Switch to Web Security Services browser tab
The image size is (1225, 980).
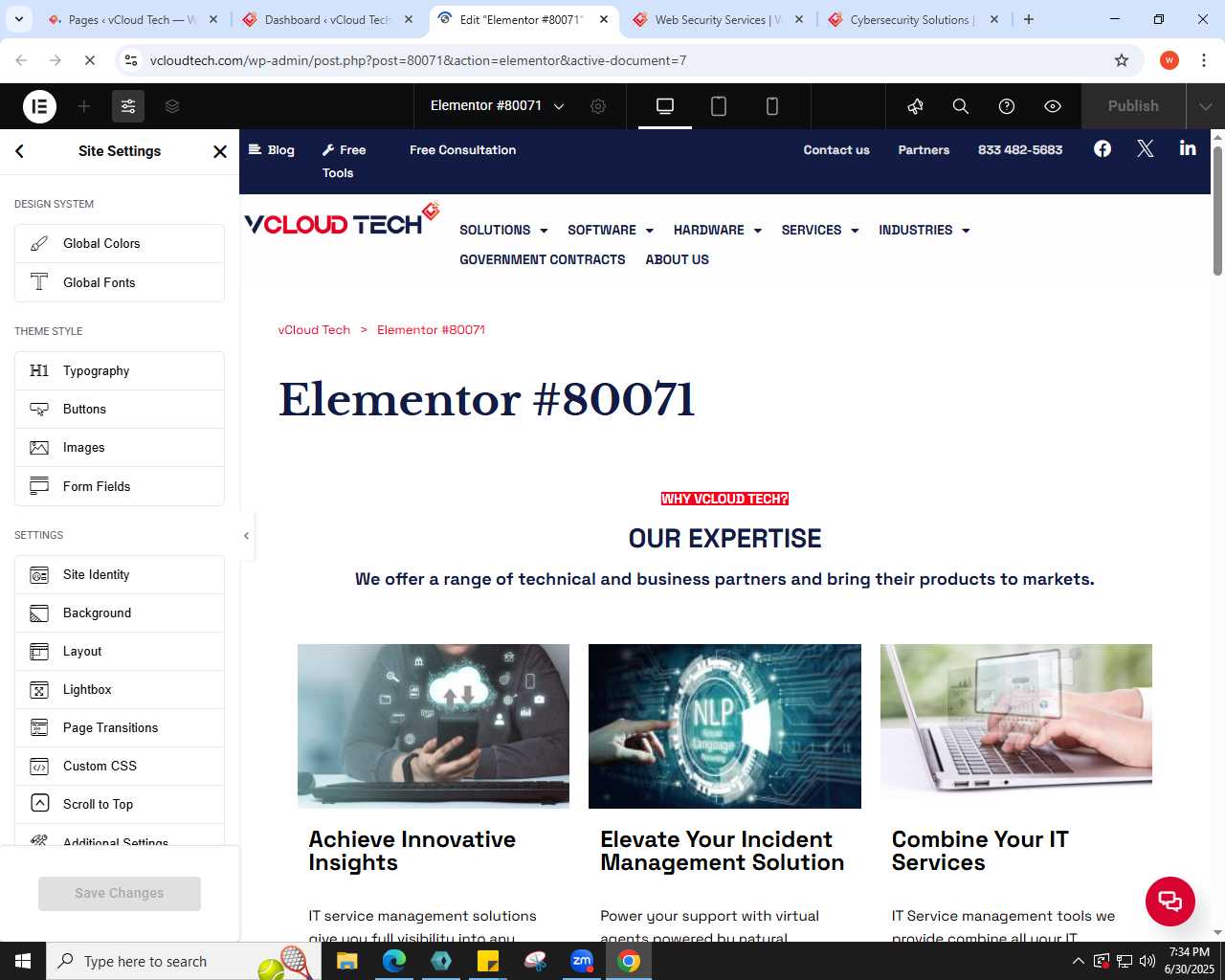(718, 19)
